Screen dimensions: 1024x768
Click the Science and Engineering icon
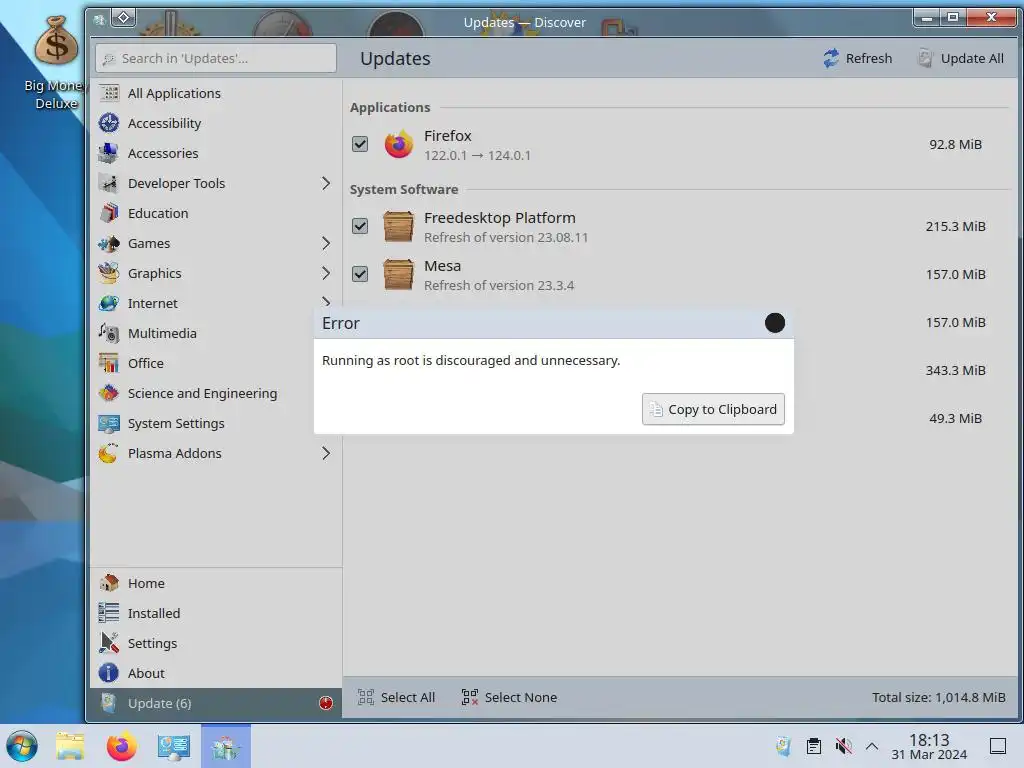point(109,393)
